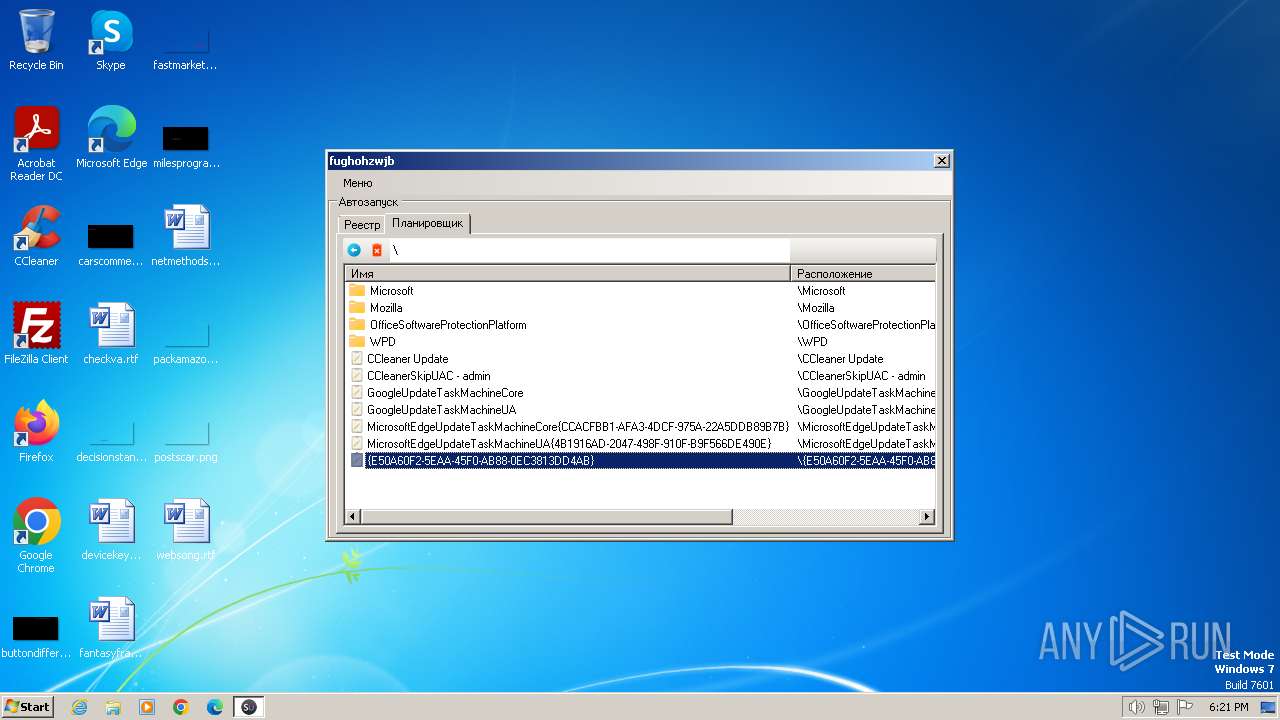Screen dimensions: 1280x720
Task: Open netmethods document icon on desktop
Action: (186, 236)
